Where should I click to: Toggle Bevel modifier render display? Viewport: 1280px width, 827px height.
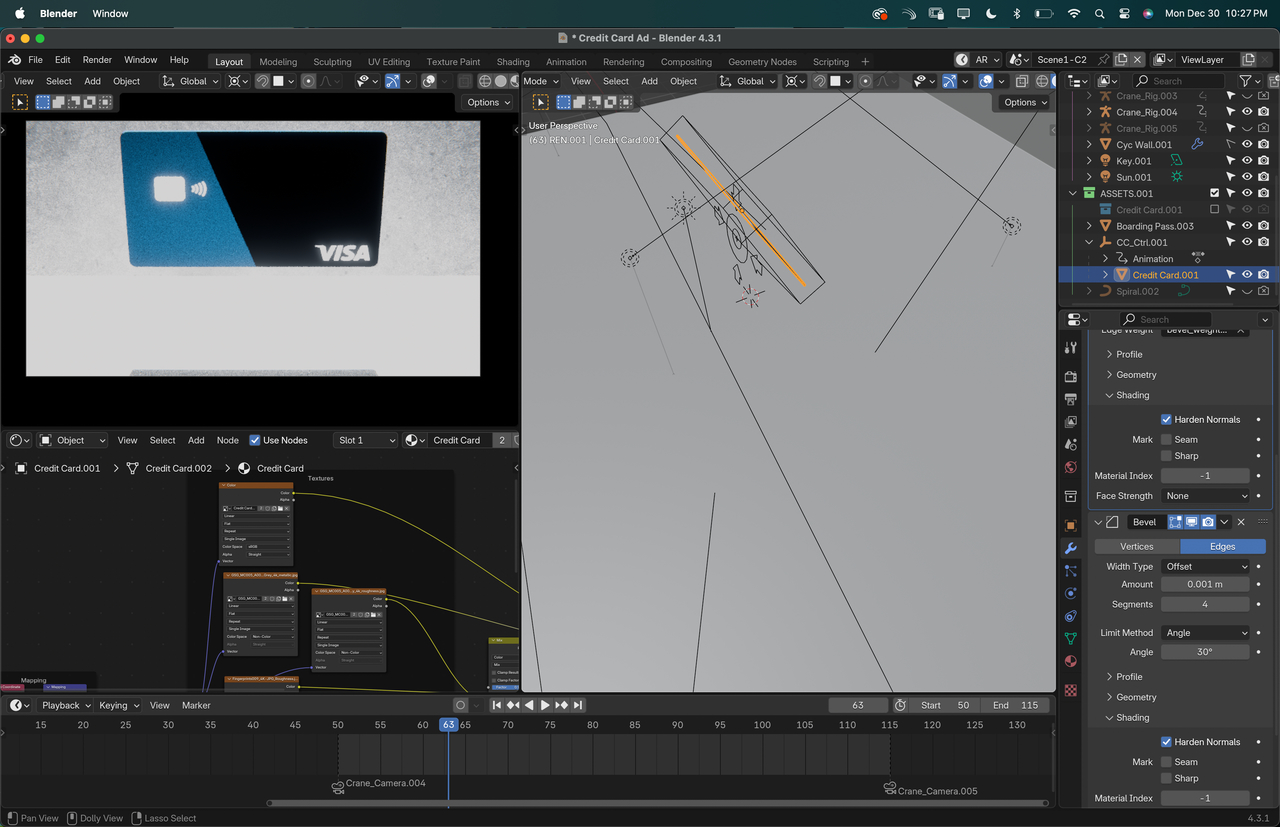pos(1208,522)
